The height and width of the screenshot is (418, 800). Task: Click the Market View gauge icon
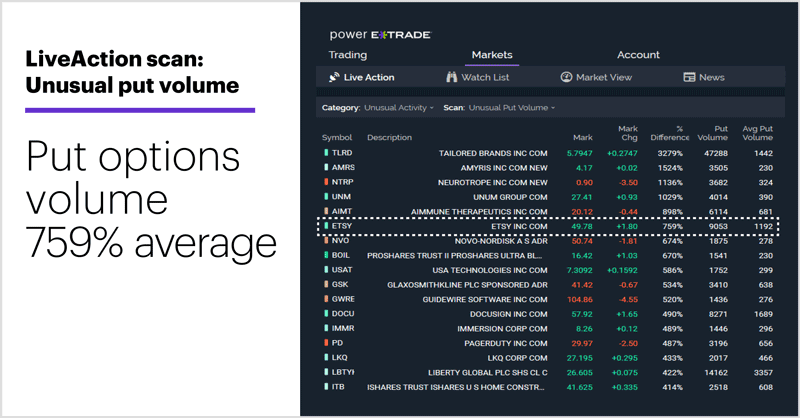point(566,77)
